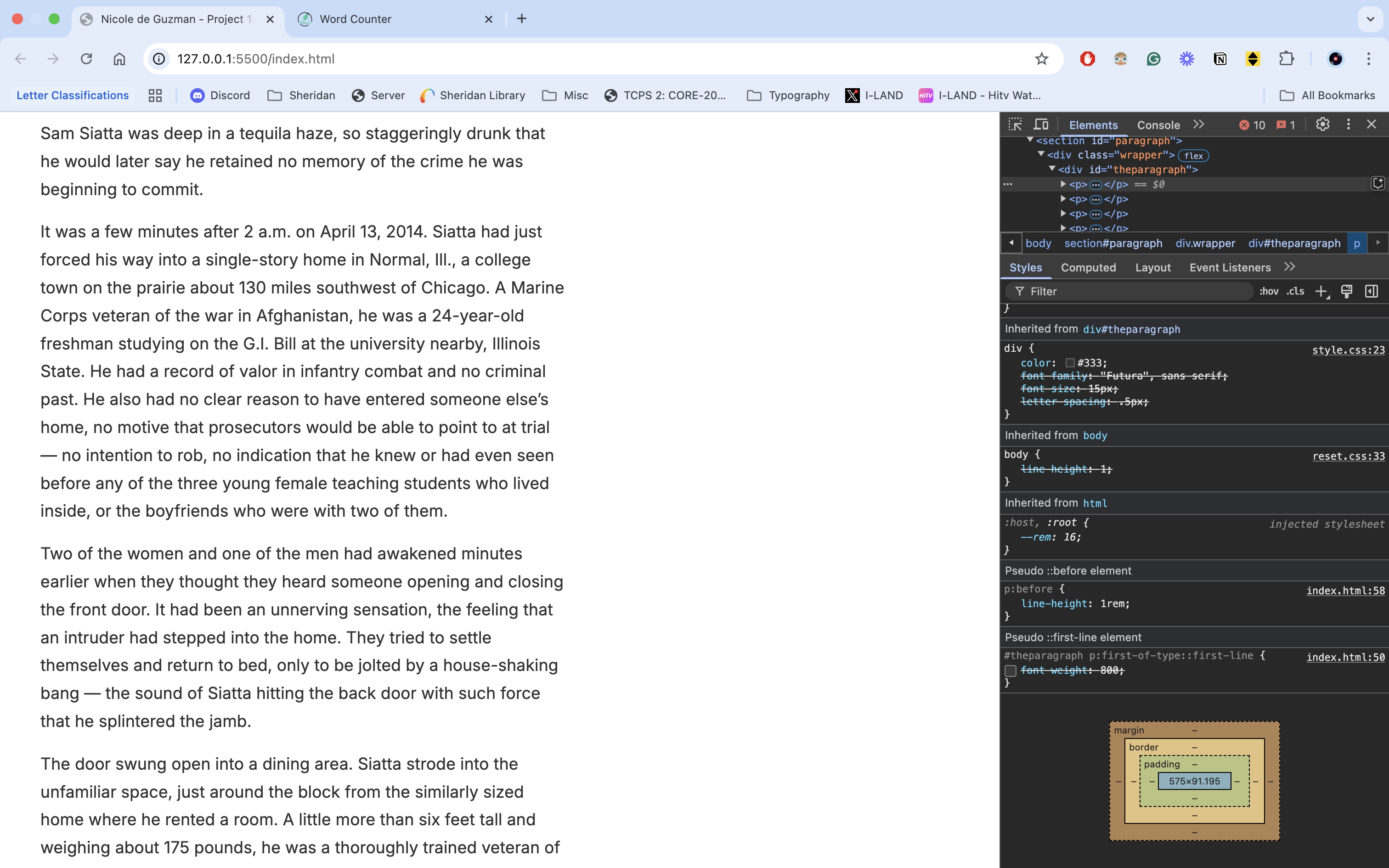
Task: Open DevTools settings gear
Action: pos(1322,124)
